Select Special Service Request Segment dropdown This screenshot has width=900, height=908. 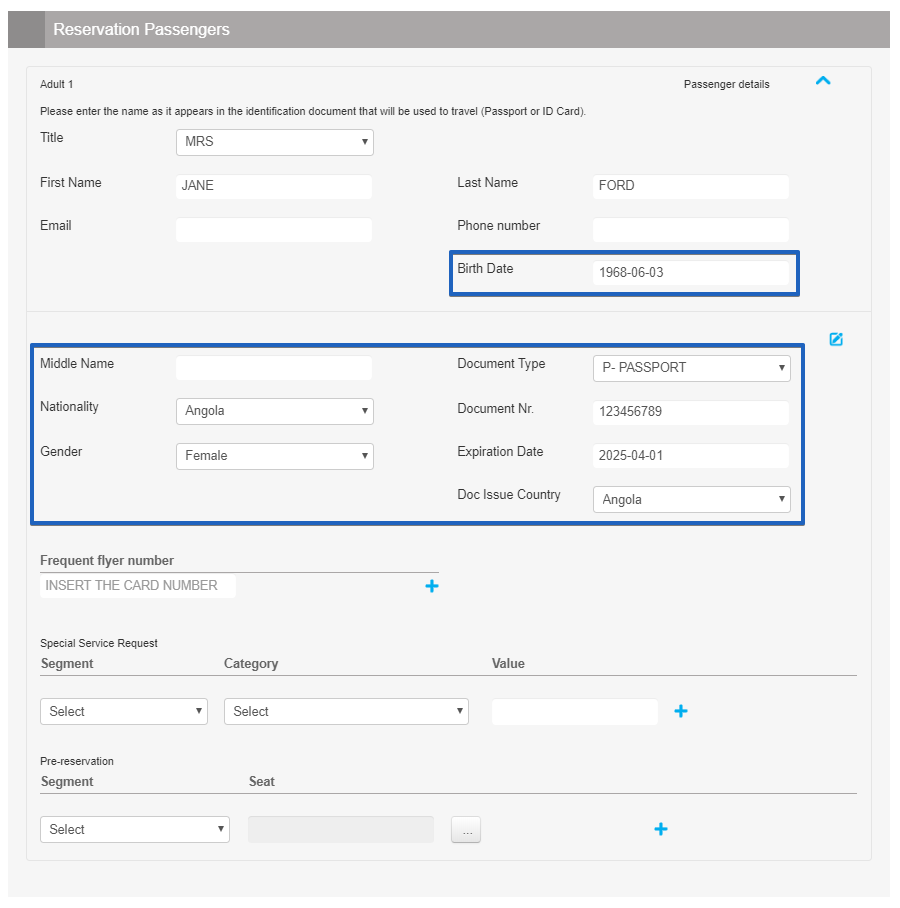click(123, 712)
